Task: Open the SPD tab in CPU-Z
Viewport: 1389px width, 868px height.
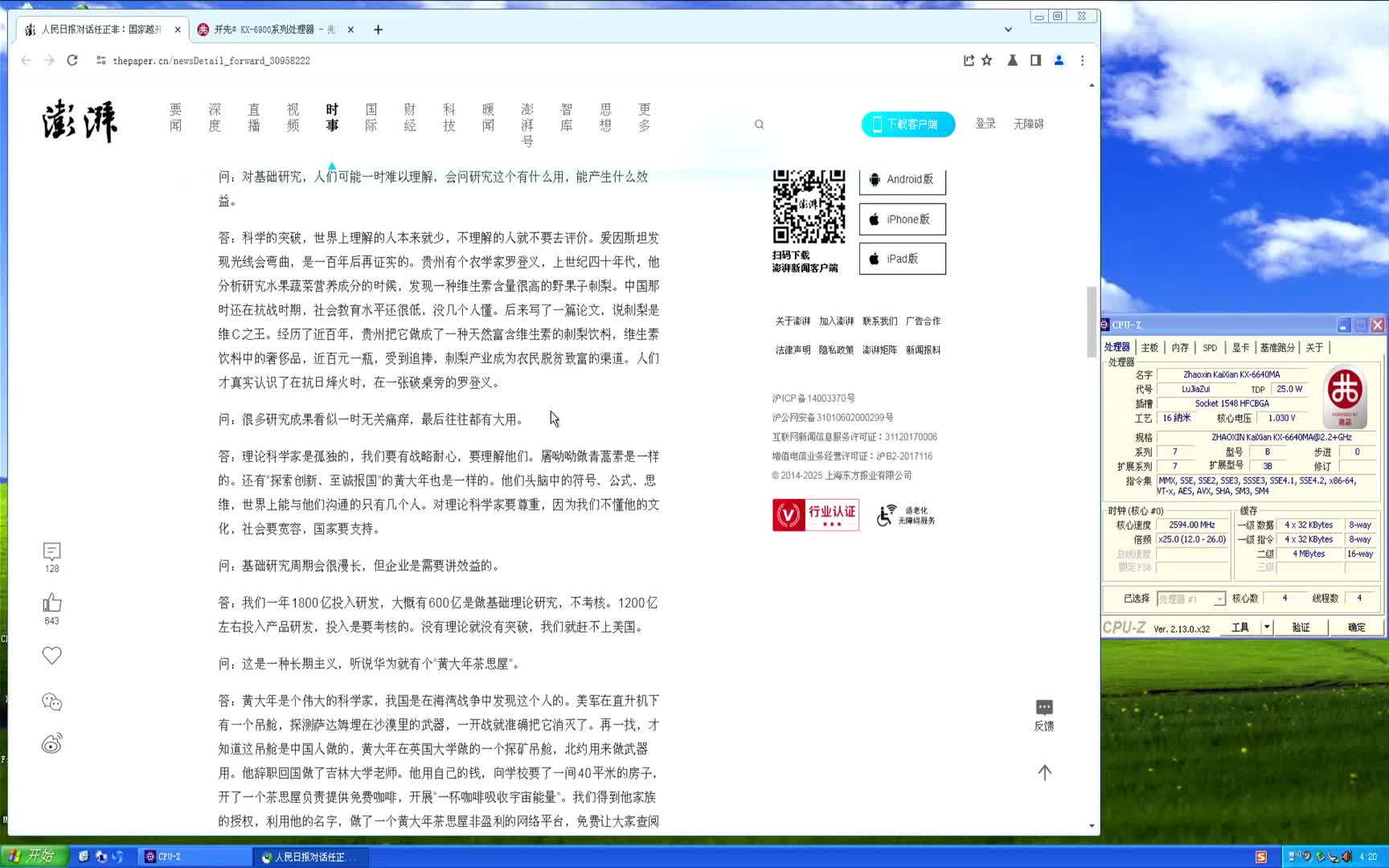Action: coord(1209,347)
